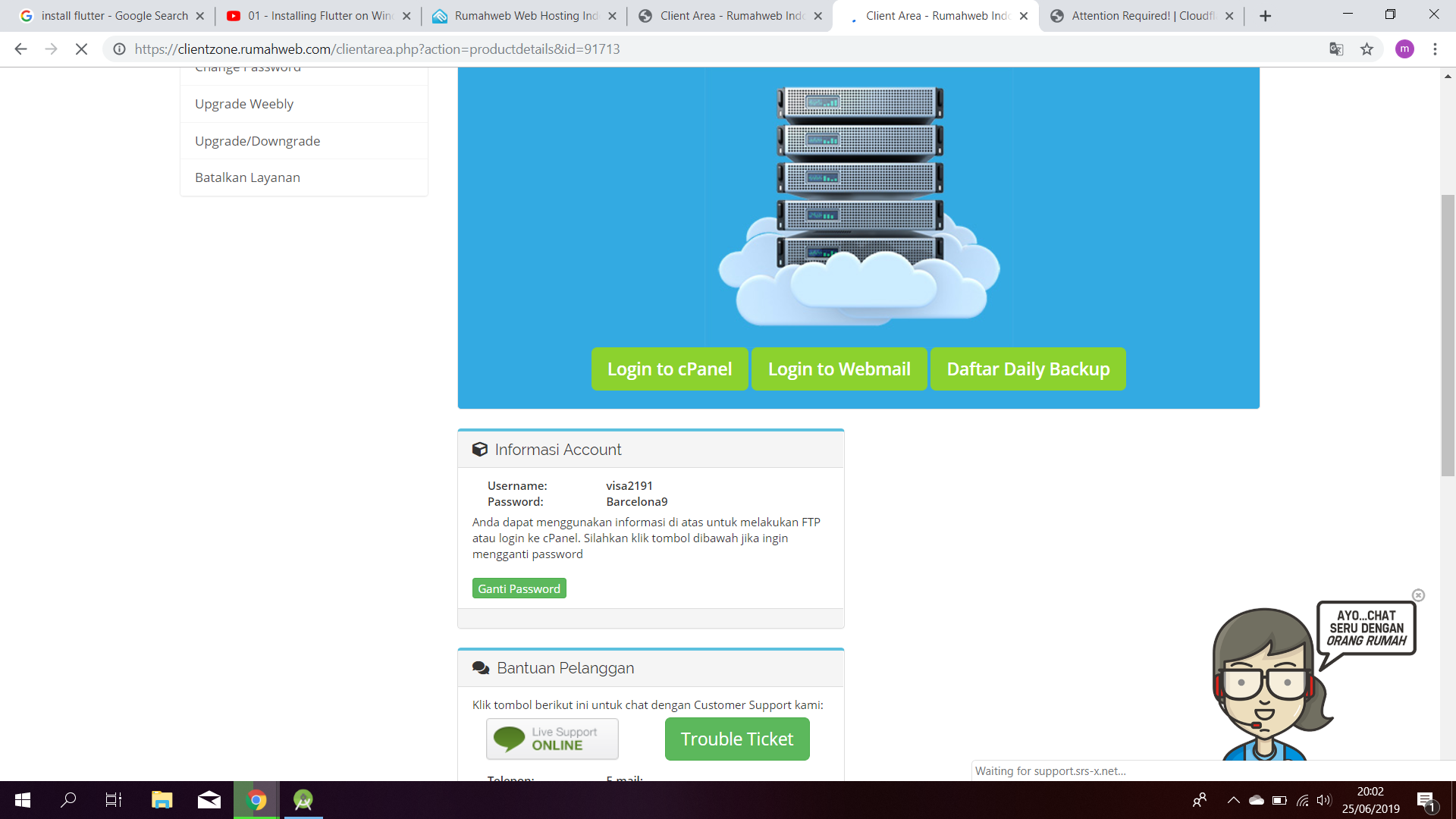Open File Explorer from the taskbar
The height and width of the screenshot is (819, 1456).
[162, 800]
